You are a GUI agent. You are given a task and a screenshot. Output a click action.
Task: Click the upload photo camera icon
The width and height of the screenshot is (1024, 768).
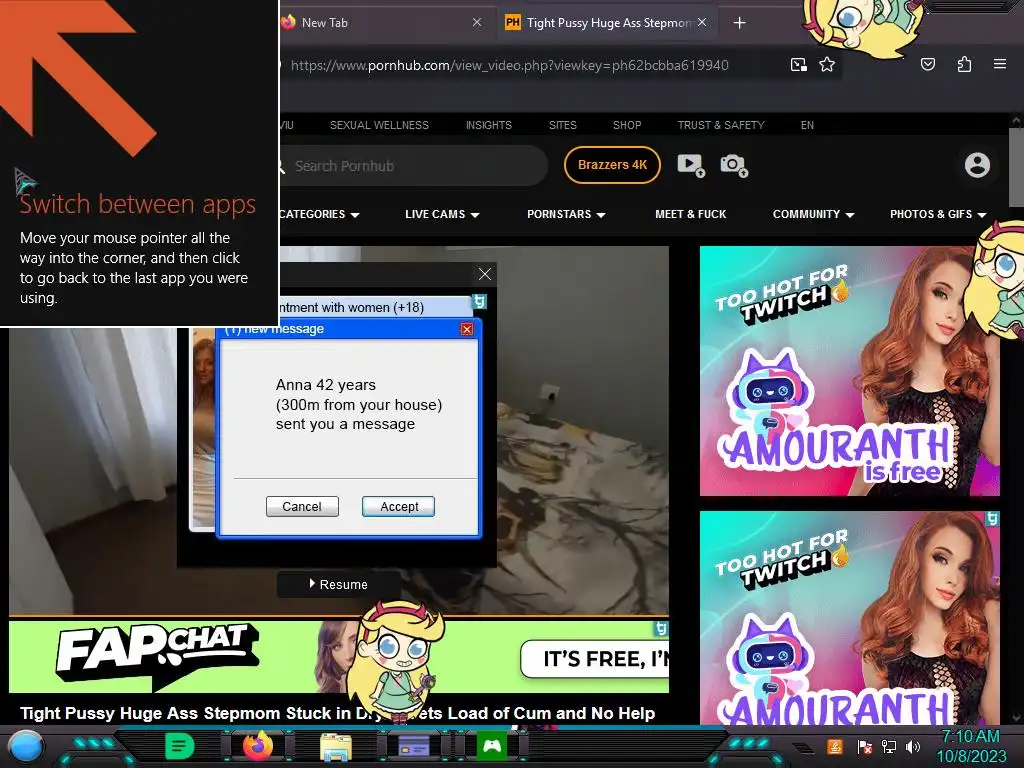[x=733, y=165]
